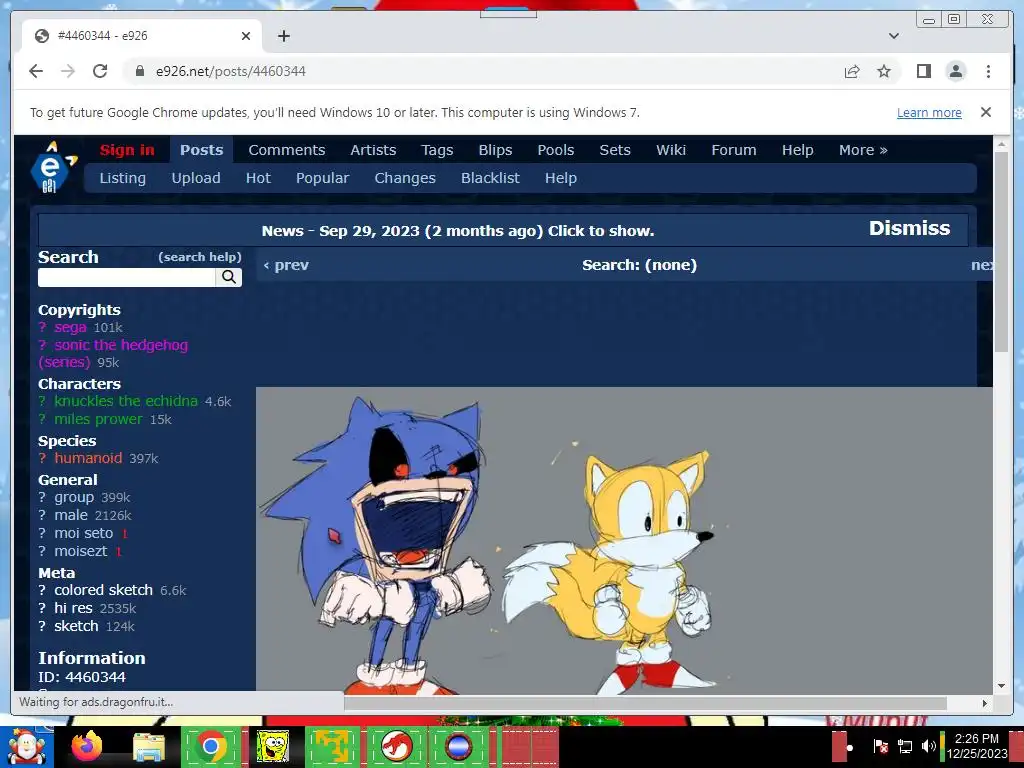Click Chrome icon in taskbar
Viewport: 1024px width, 768px height.
coord(210,746)
